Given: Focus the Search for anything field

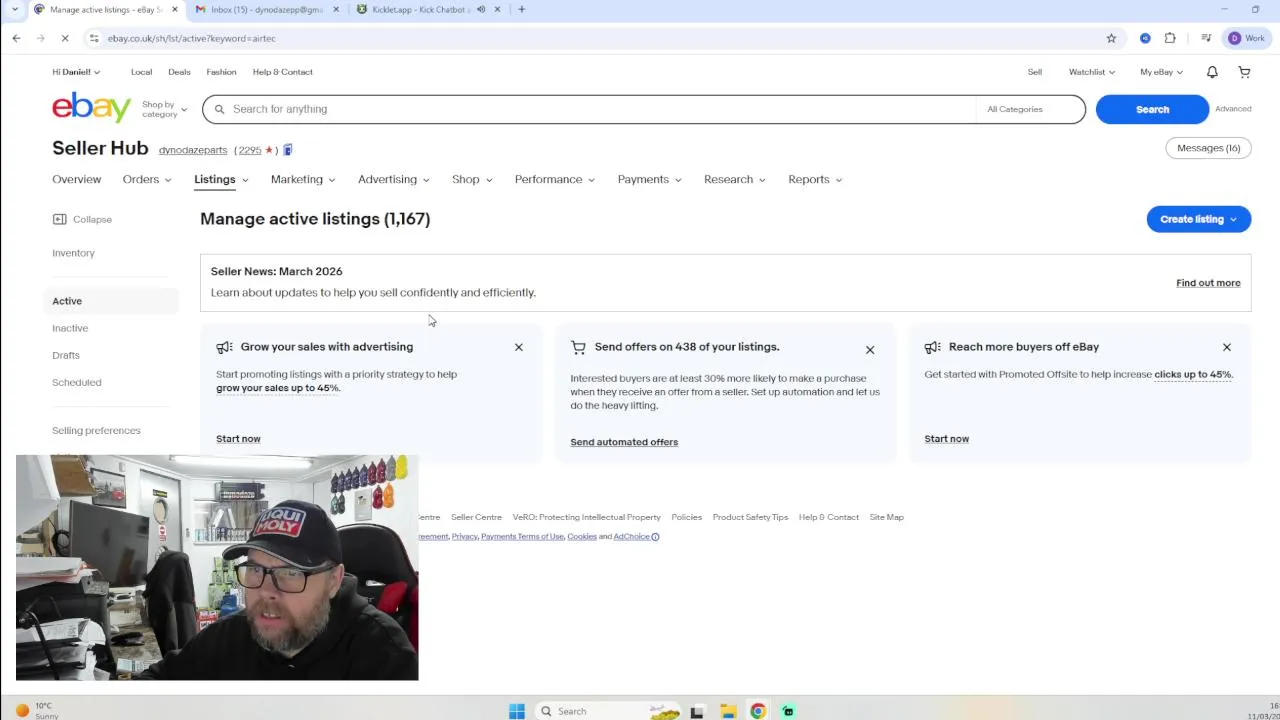Looking at the screenshot, I should click(590, 109).
